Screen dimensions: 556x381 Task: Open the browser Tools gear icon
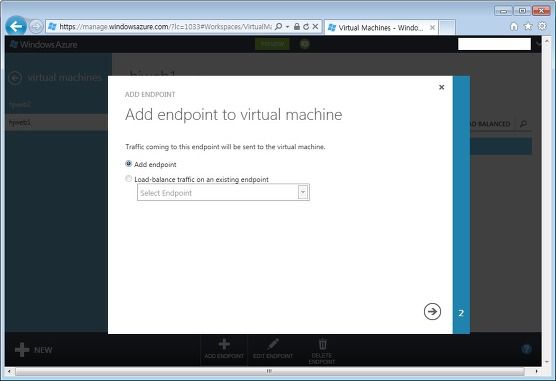click(x=543, y=26)
